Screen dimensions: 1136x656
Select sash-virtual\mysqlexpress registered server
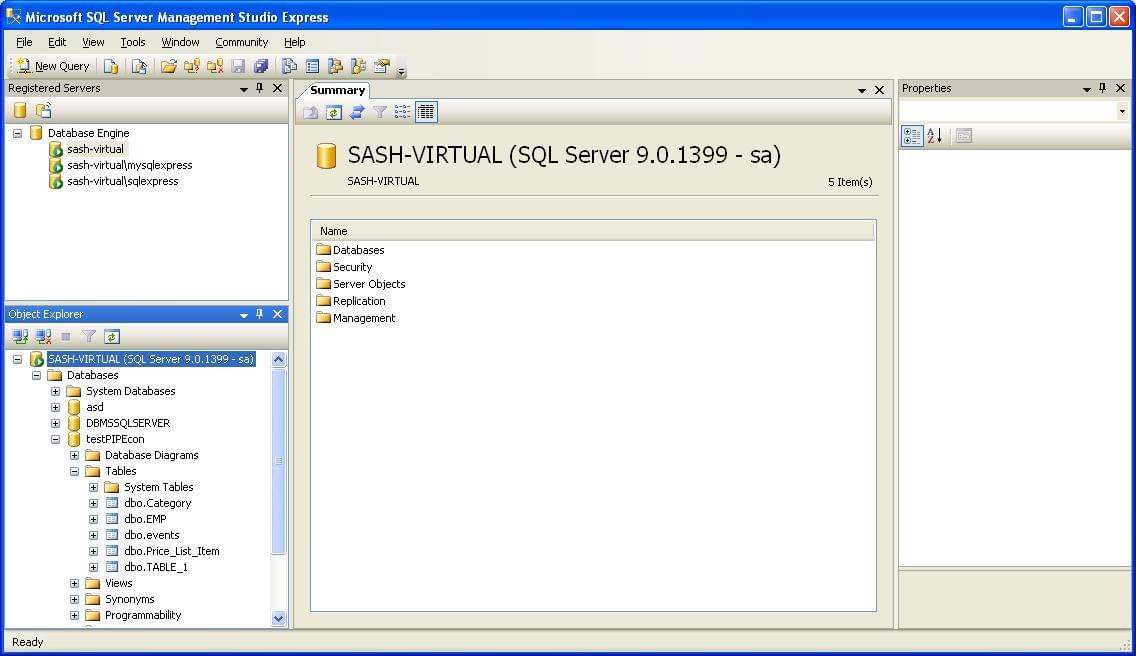130,165
